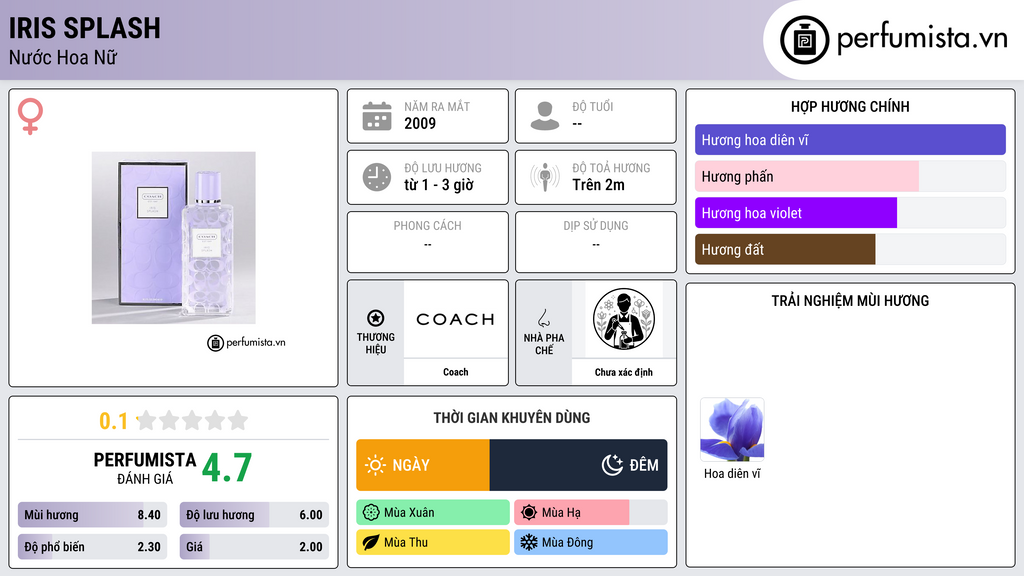Click the snowflake icon beside Mùa Đông
Screen dimensions: 1024x576
pyautogui.click(x=529, y=542)
